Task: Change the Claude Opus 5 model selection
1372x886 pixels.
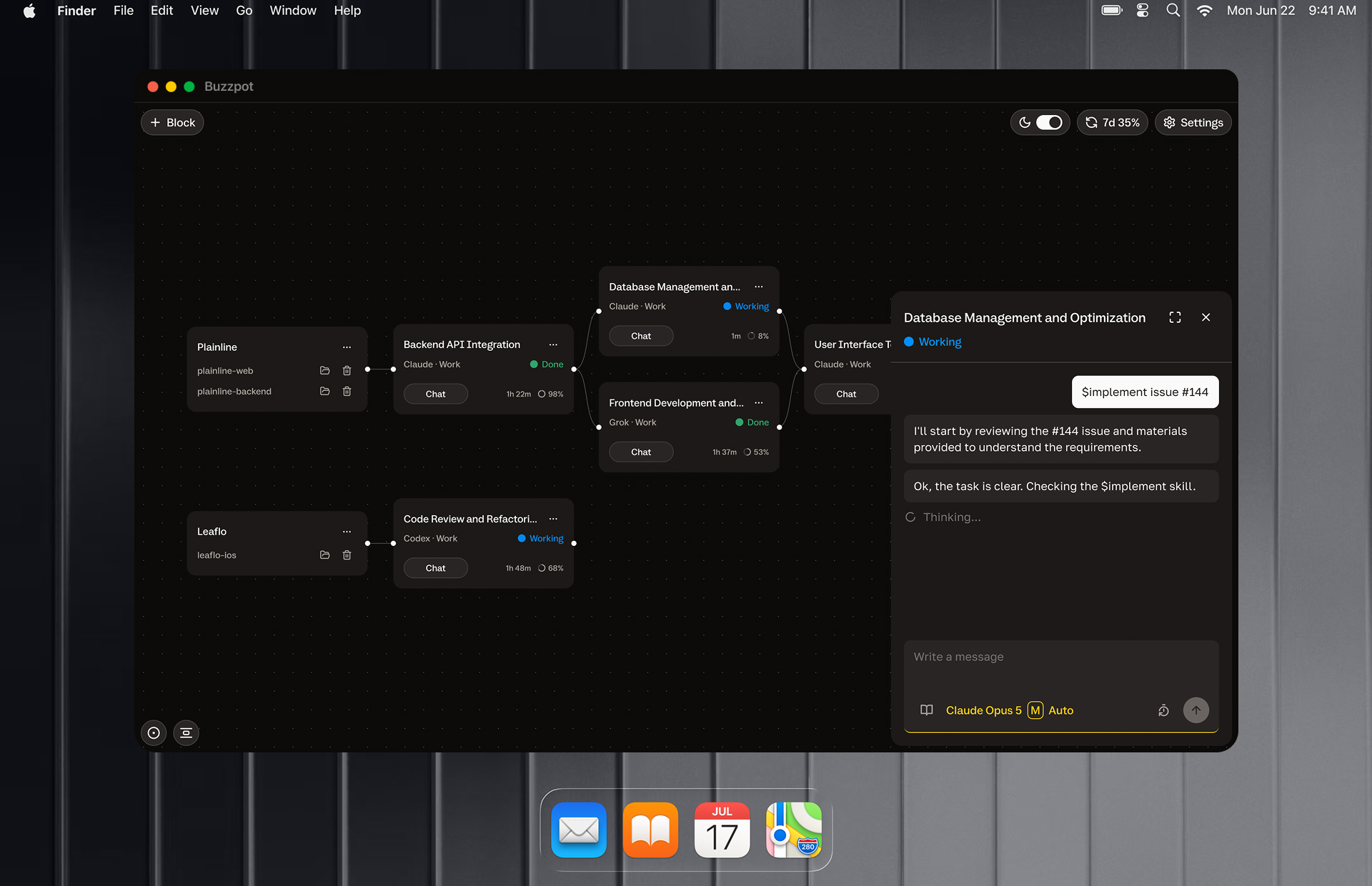Action: tap(984, 710)
